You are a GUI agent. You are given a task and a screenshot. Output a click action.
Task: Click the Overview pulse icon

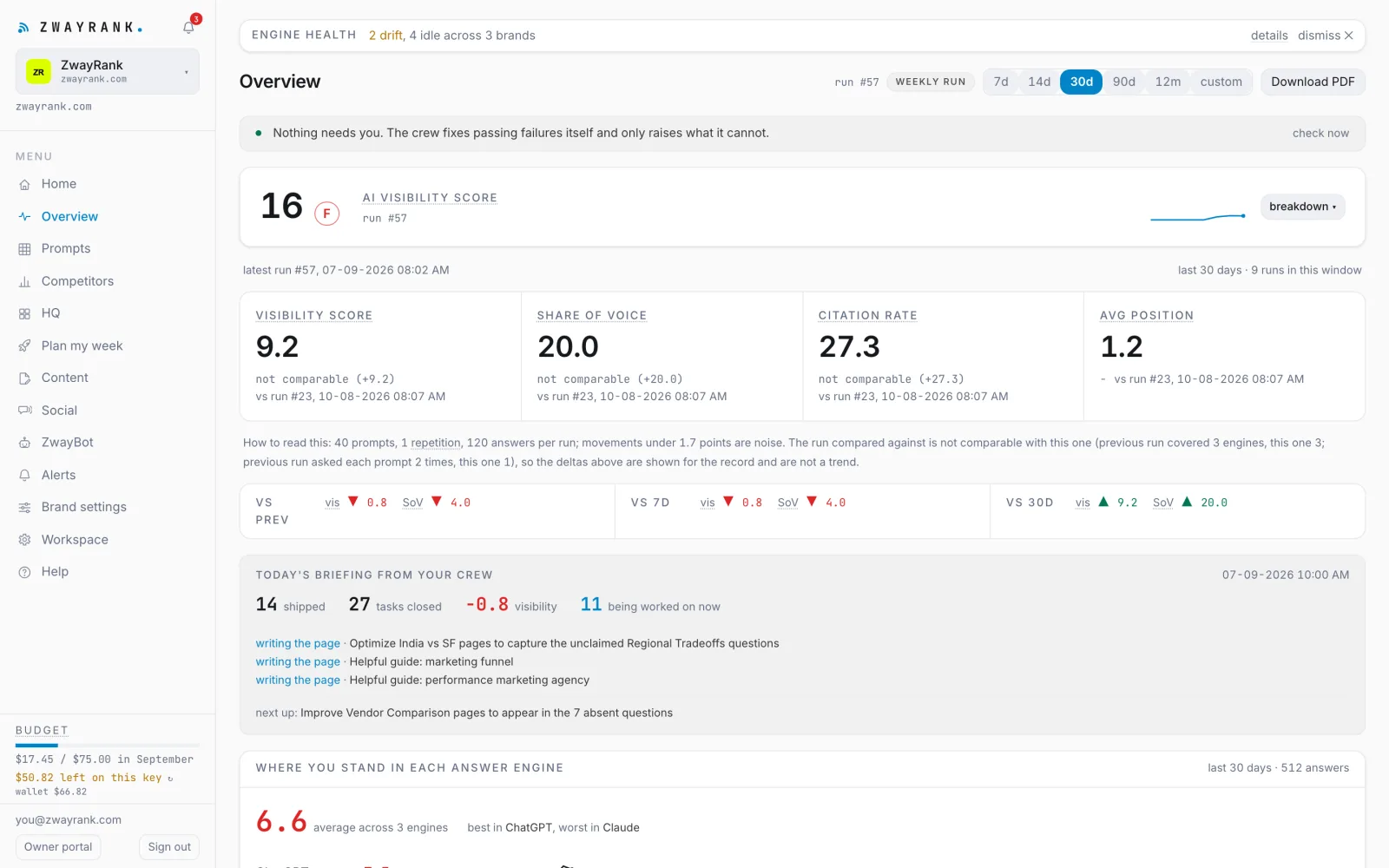pyautogui.click(x=24, y=216)
